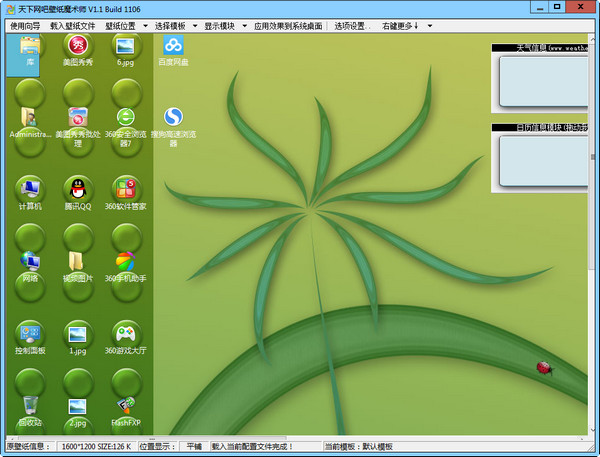Click the 应用效果到系统桌面 button

coord(288,25)
